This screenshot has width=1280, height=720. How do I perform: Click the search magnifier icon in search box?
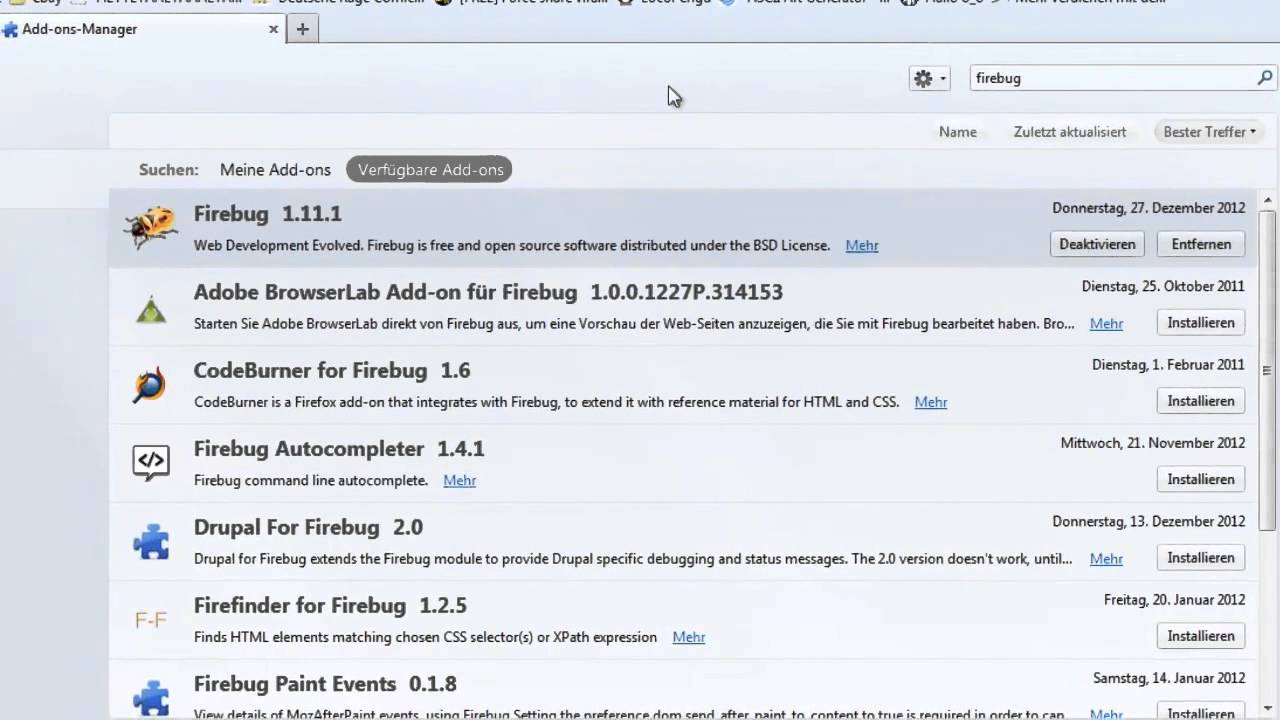pos(1264,78)
